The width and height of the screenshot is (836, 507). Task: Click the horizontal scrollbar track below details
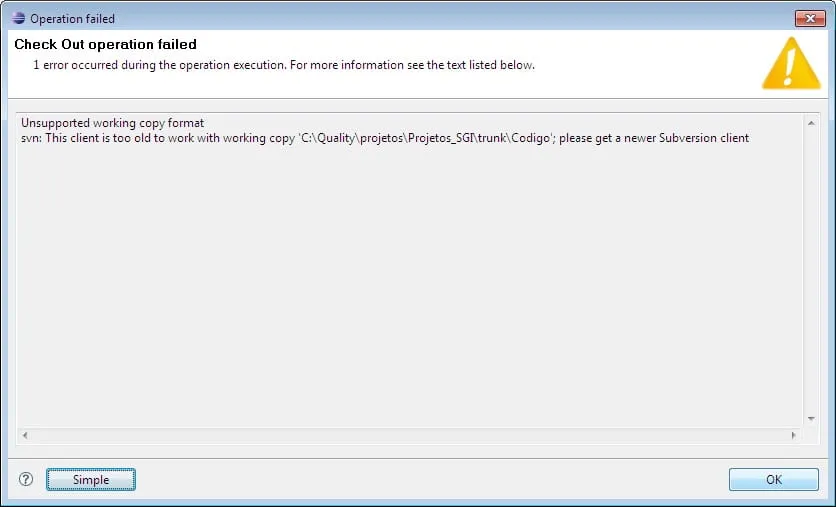tap(400, 436)
